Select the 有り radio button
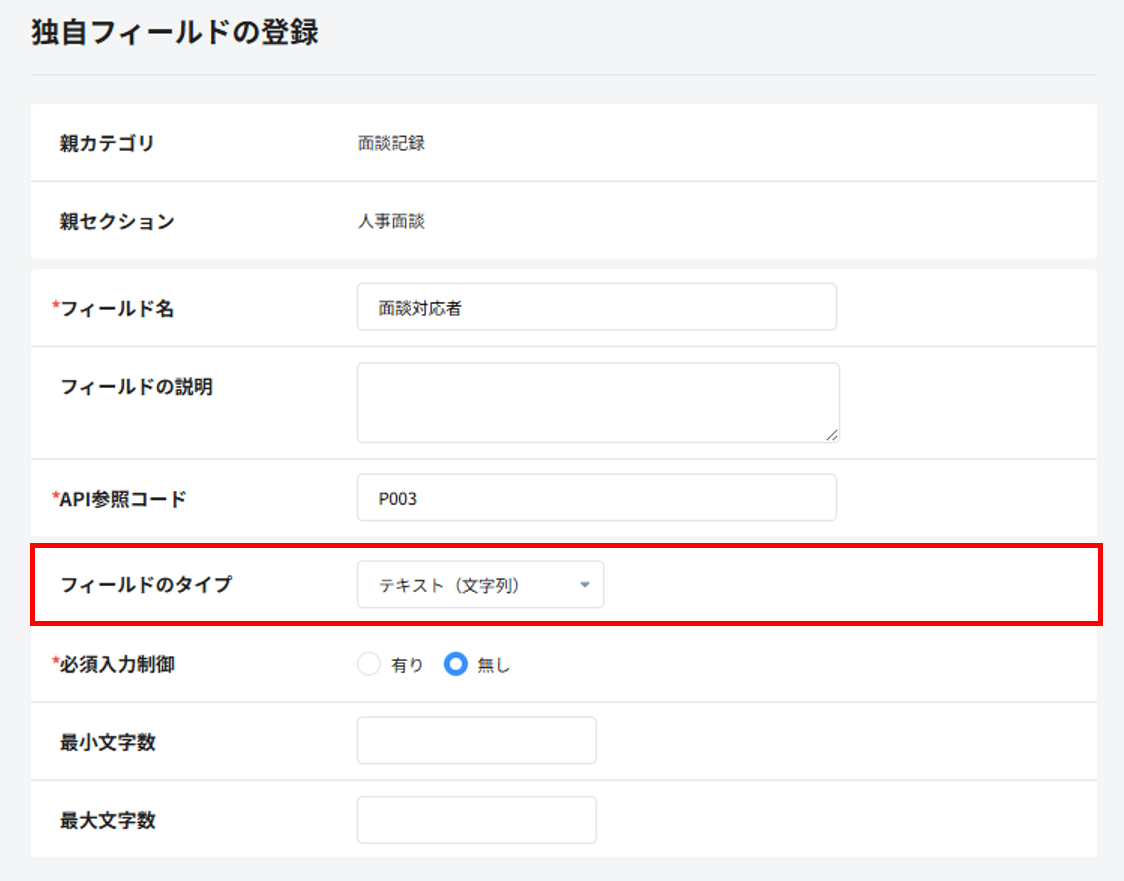Image resolution: width=1124 pixels, height=881 pixels. 369,665
